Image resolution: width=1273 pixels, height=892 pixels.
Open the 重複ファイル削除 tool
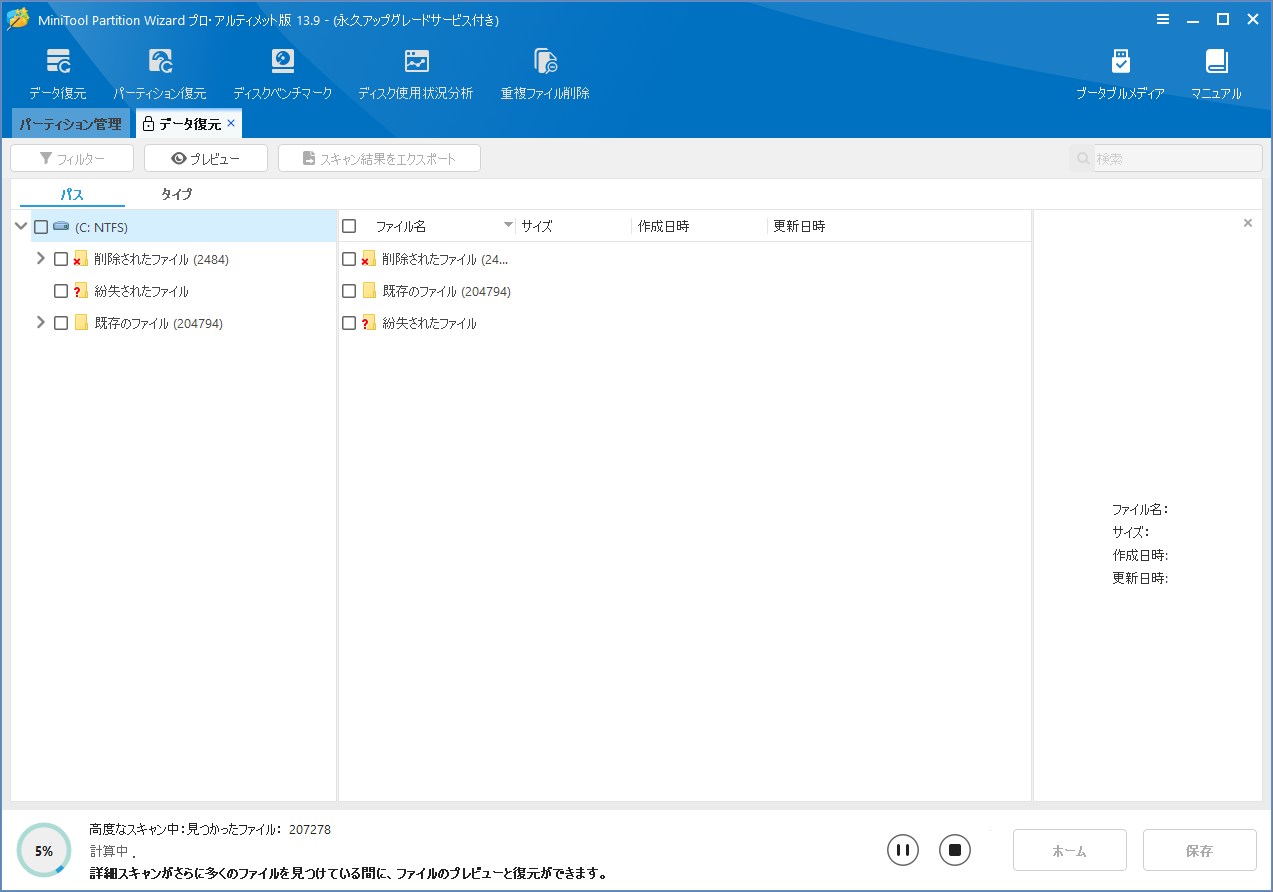(545, 74)
